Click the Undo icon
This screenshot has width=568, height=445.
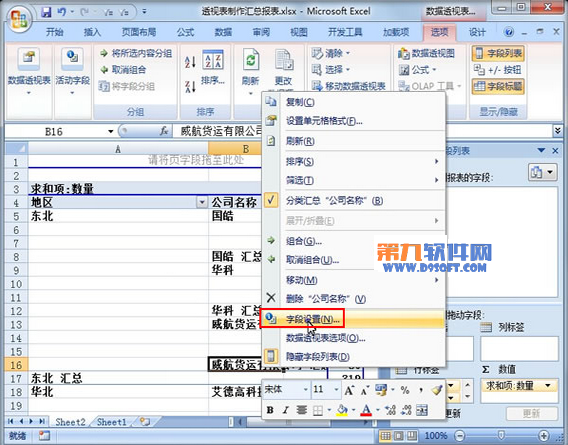[x=62, y=12]
